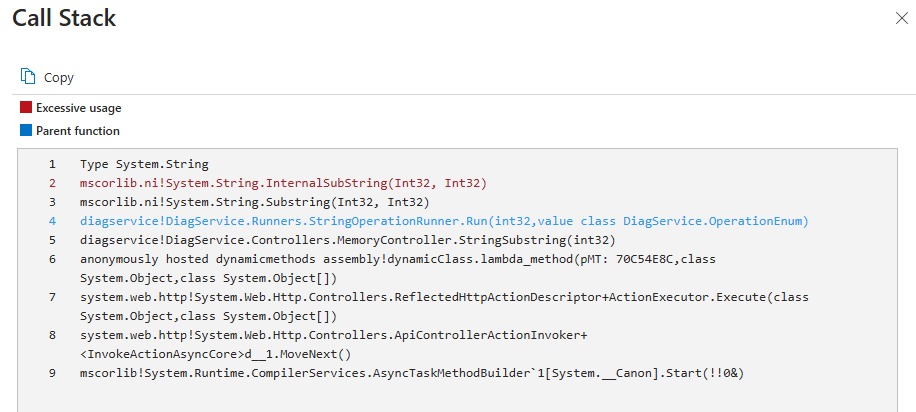
Task: Click line number 2 in gutter
Action: 51,183
